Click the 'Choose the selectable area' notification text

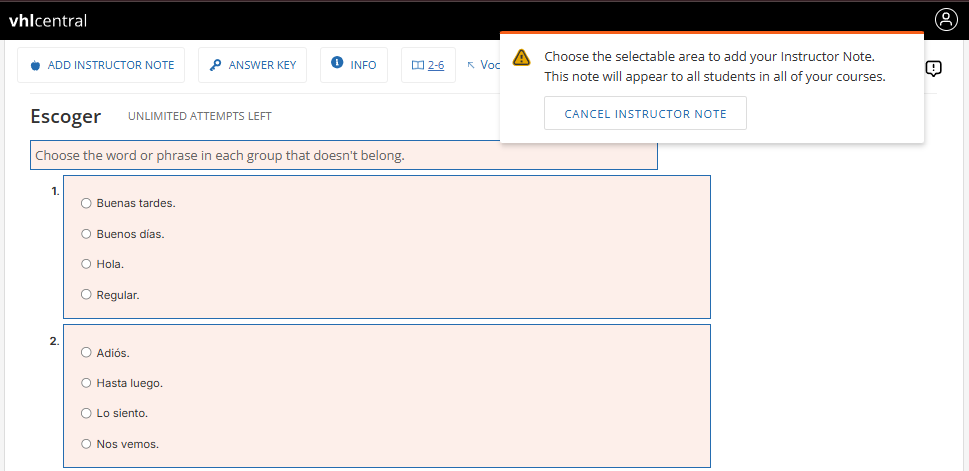[x=709, y=57]
